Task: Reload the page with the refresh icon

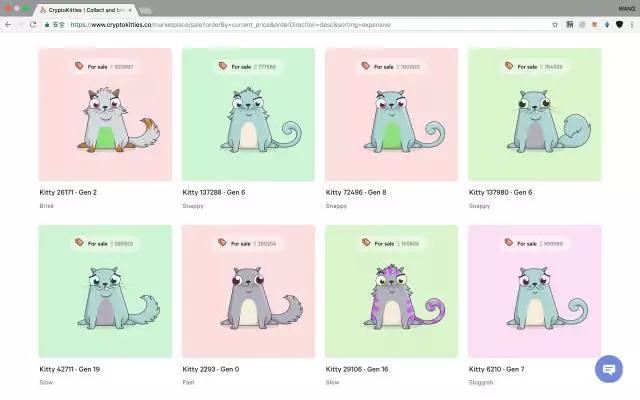Action: coord(33,24)
